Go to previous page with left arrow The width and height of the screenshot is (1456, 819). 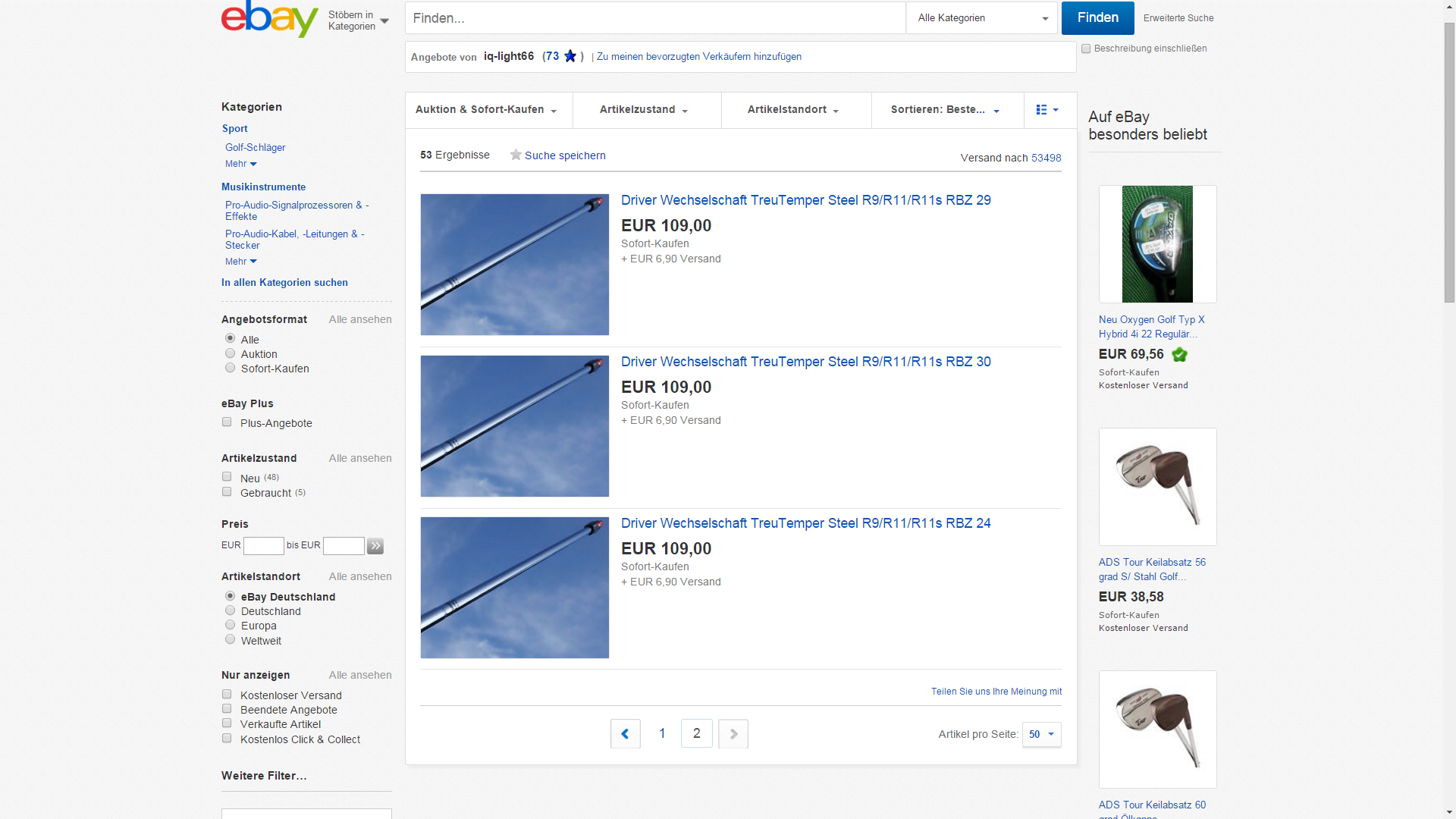pos(626,734)
